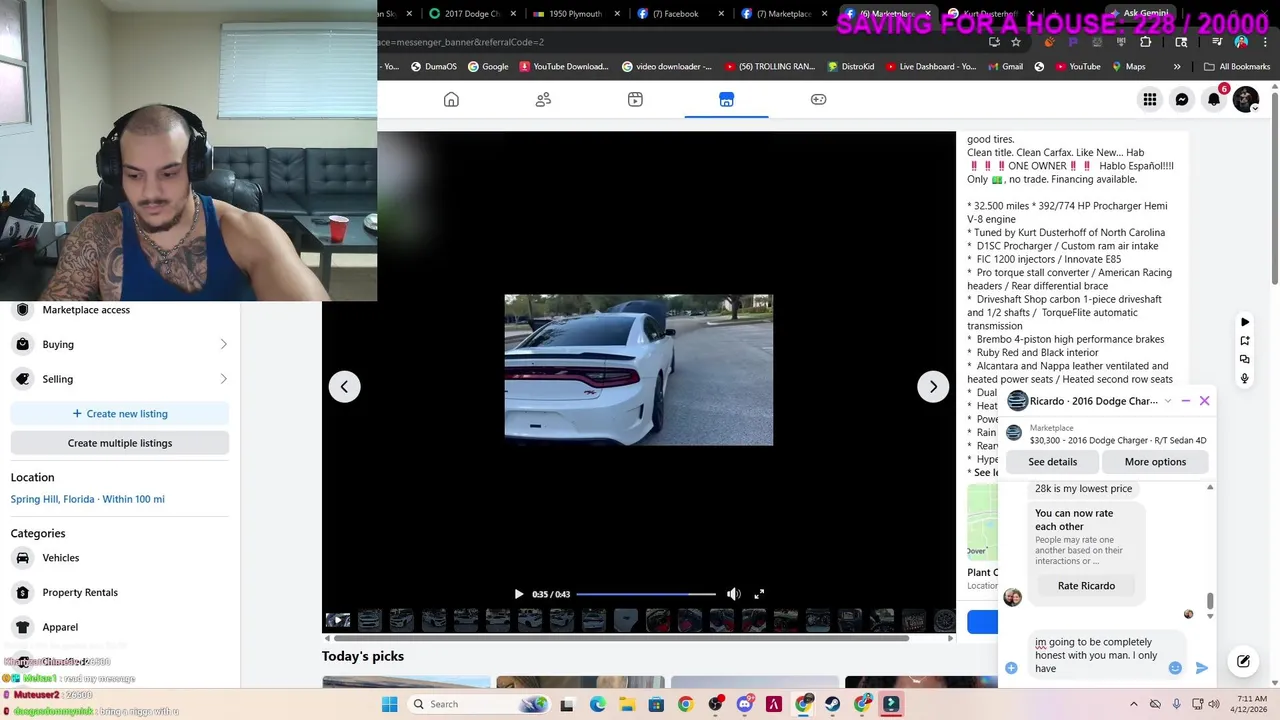Screen dimensions: 1280x720
Task: Open the emoji picker in chat
Action: click(1175, 668)
